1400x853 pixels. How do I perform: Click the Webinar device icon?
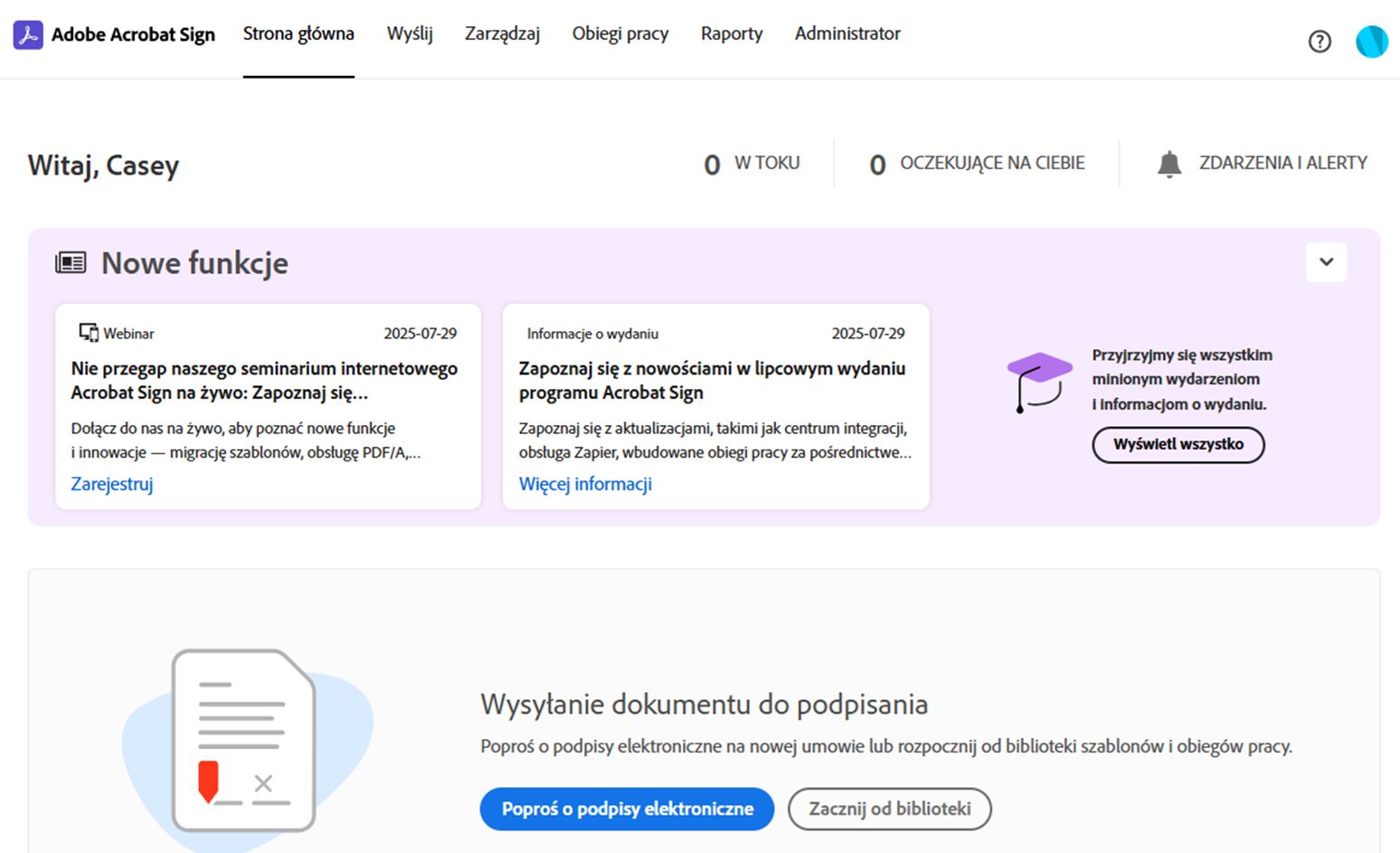coord(89,333)
